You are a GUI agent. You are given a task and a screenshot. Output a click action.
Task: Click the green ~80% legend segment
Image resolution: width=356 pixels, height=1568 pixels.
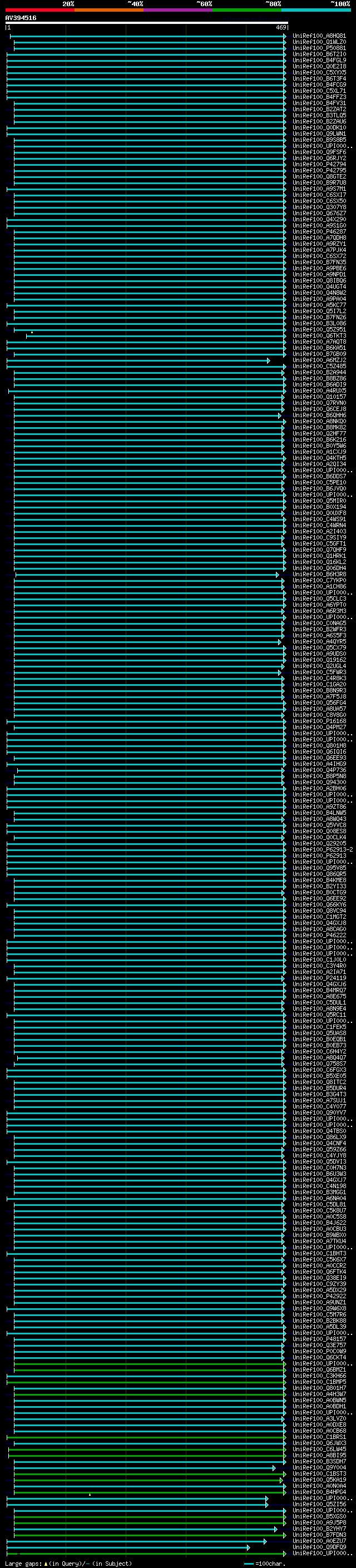point(247,10)
